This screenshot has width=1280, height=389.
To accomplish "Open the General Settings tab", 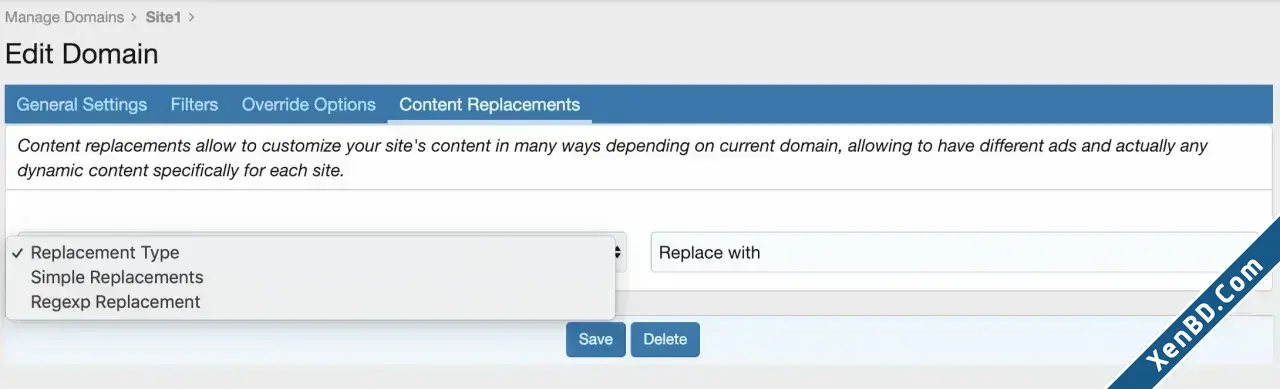I will click(82, 104).
